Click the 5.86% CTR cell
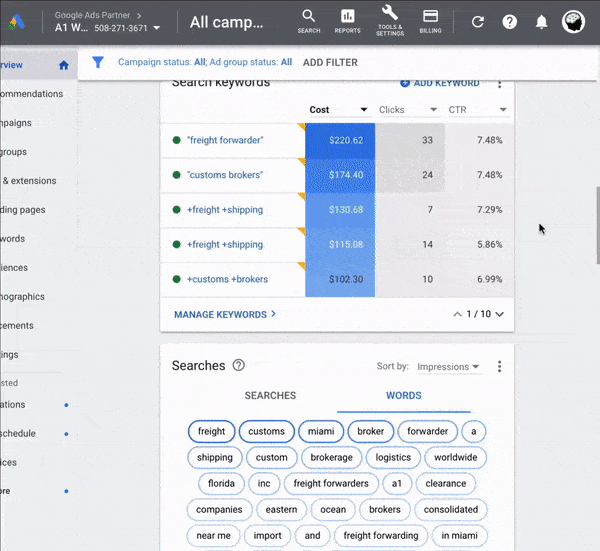Screen dimensions: 600x551 [480, 245]
